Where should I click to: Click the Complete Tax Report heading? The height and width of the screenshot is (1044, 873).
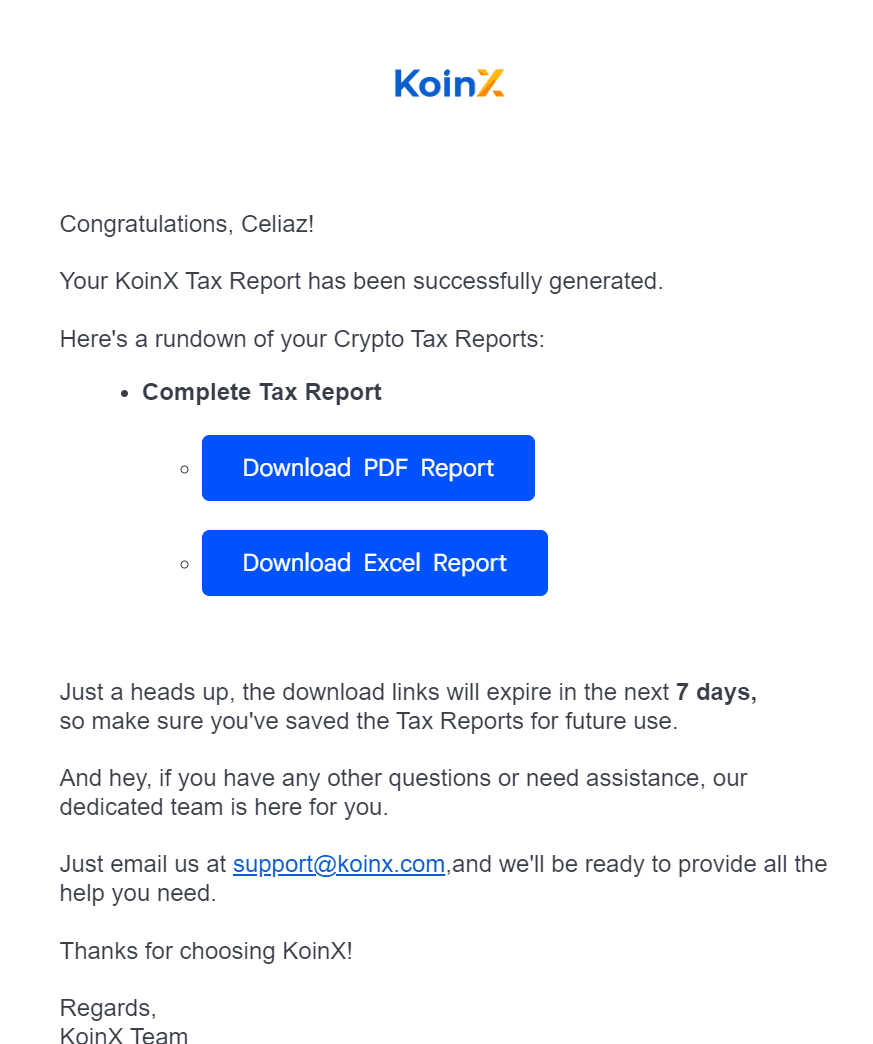[x=262, y=392]
